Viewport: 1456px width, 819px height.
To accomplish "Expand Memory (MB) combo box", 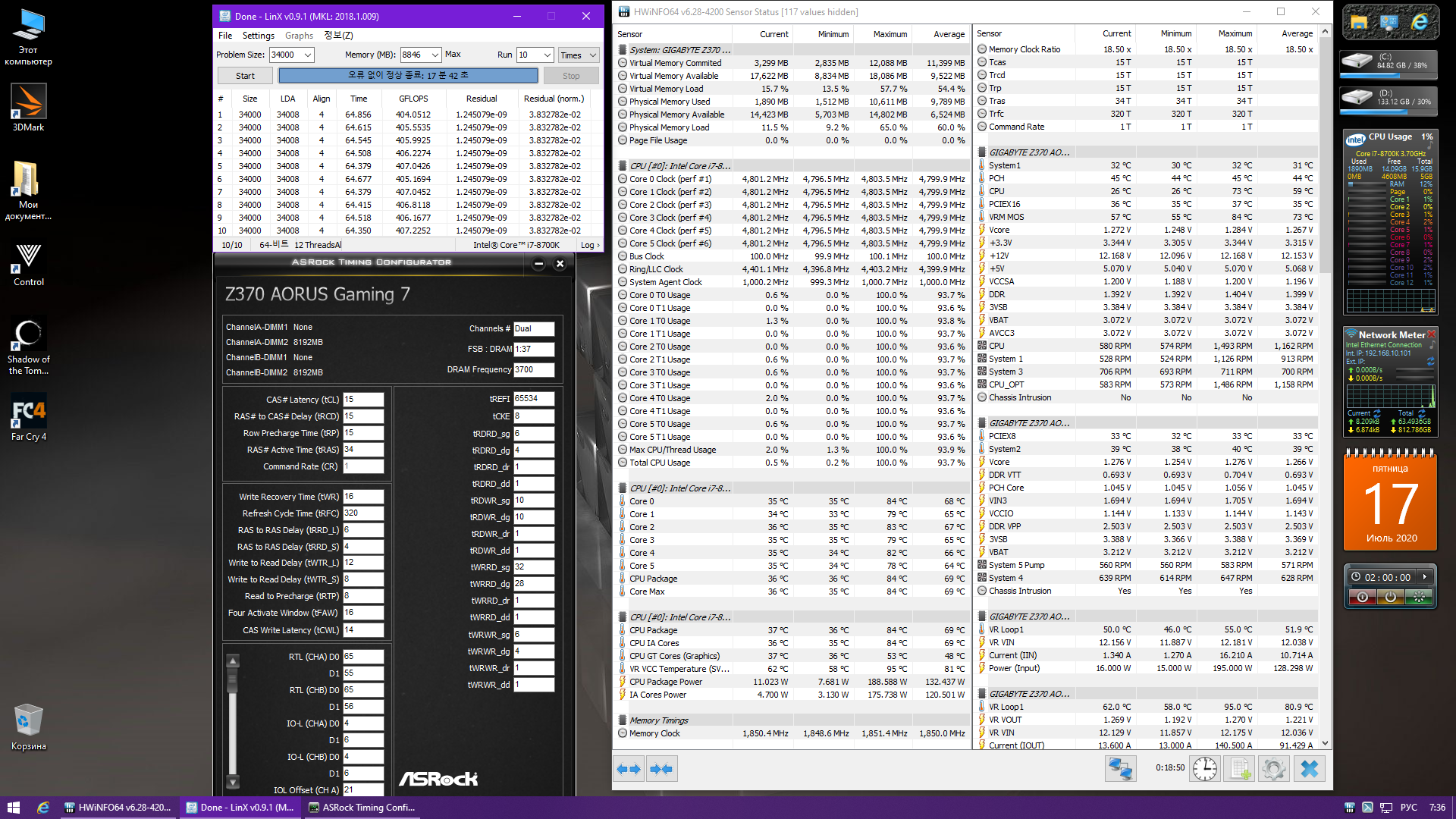I will click(435, 55).
